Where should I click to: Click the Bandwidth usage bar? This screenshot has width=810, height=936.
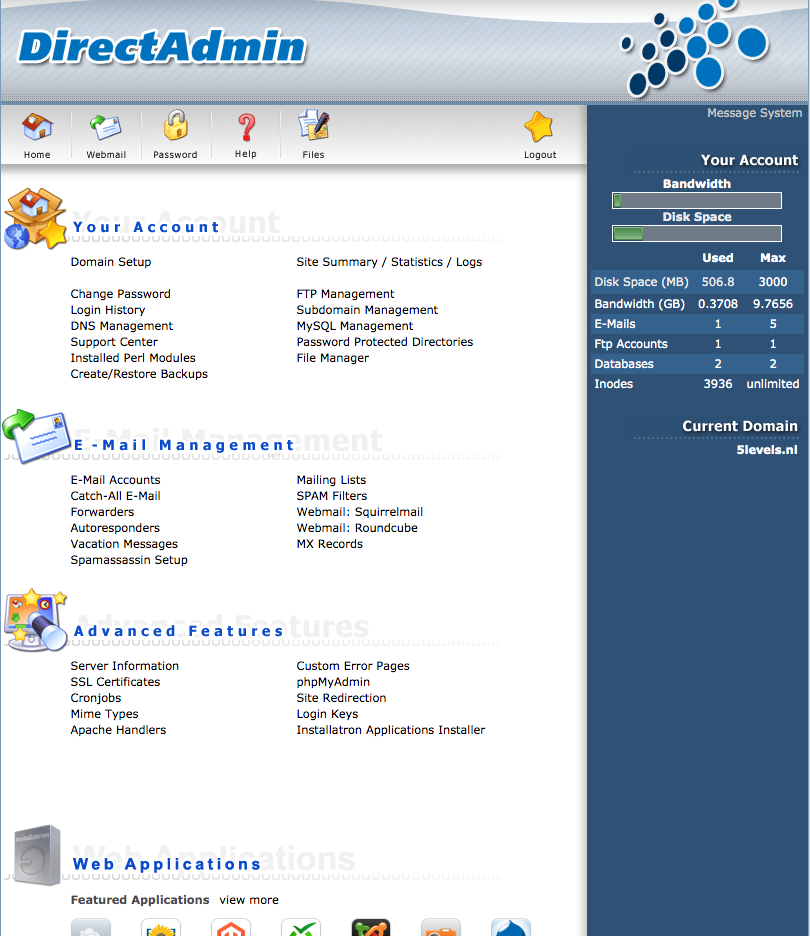pyautogui.click(x=697, y=201)
